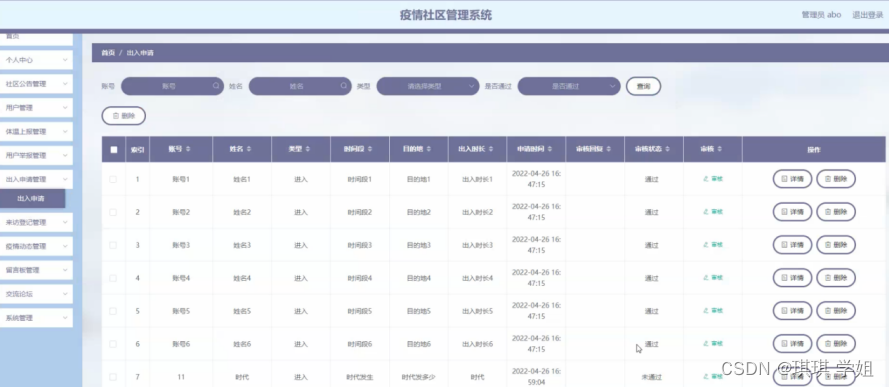Check the box for row 5 (账号5)
The width and height of the screenshot is (889, 387).
coord(113,311)
